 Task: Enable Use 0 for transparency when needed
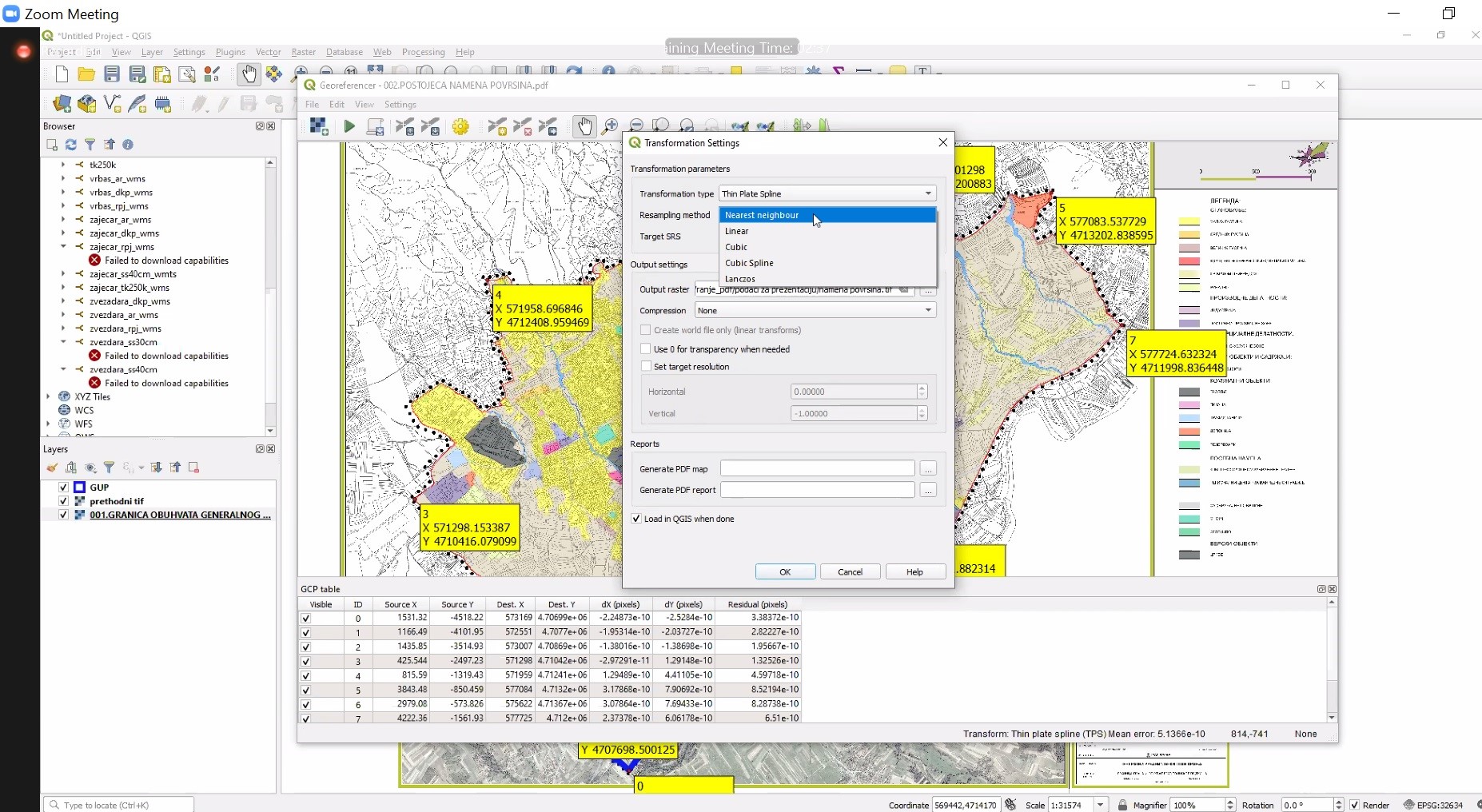pos(646,349)
